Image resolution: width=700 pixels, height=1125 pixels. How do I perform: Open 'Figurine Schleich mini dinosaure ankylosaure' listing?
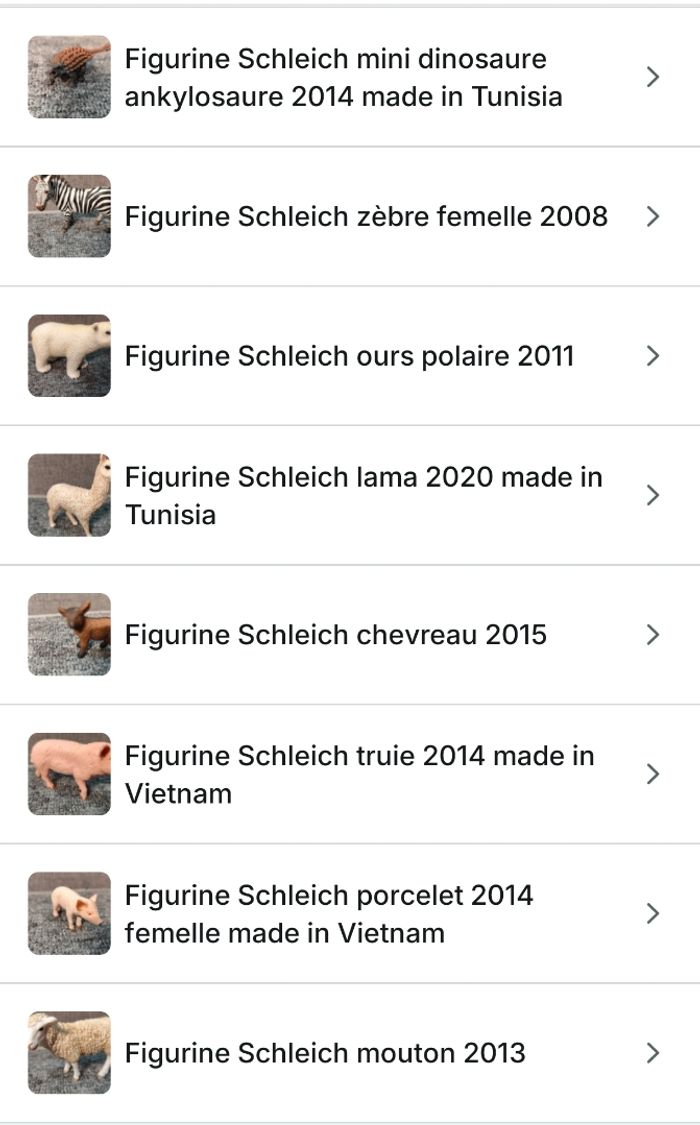(x=343, y=77)
